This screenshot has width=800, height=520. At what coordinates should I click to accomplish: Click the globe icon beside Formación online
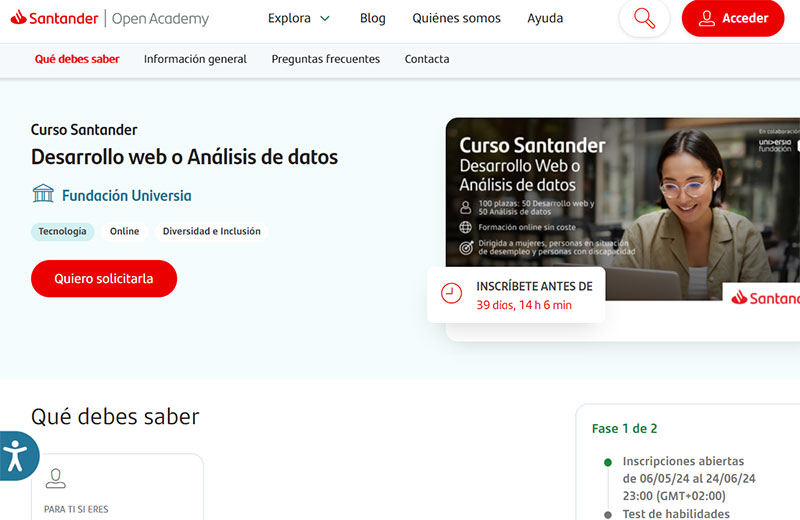[465, 227]
